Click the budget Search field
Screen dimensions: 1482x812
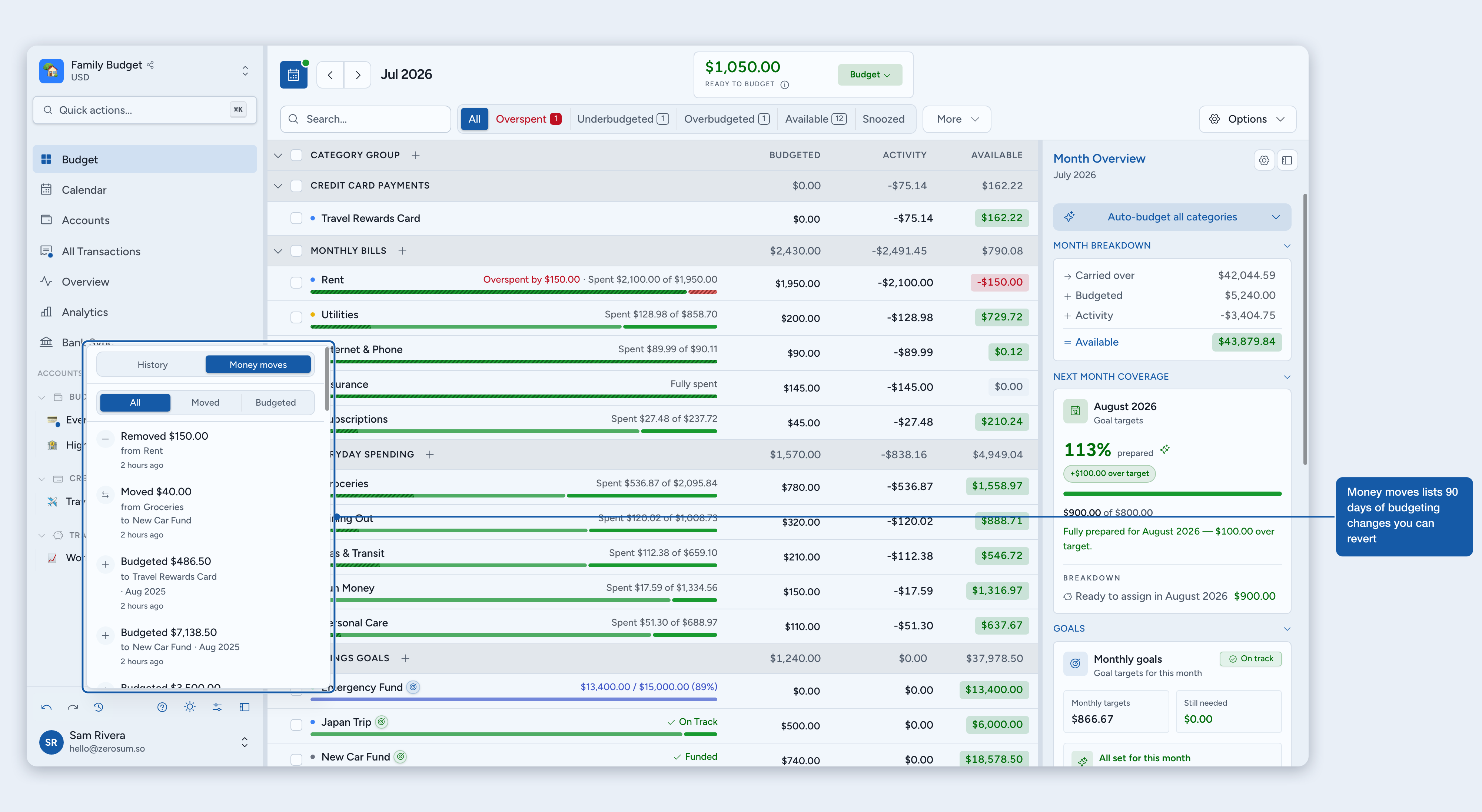[366, 119]
